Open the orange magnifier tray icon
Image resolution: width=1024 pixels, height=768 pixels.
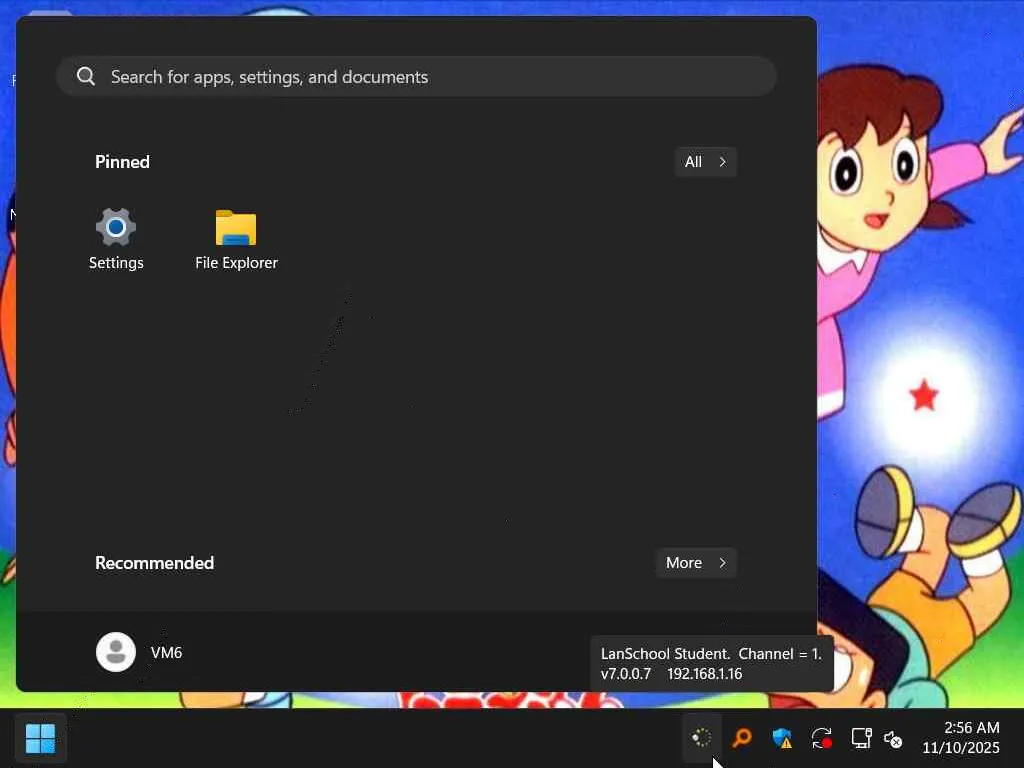click(741, 738)
